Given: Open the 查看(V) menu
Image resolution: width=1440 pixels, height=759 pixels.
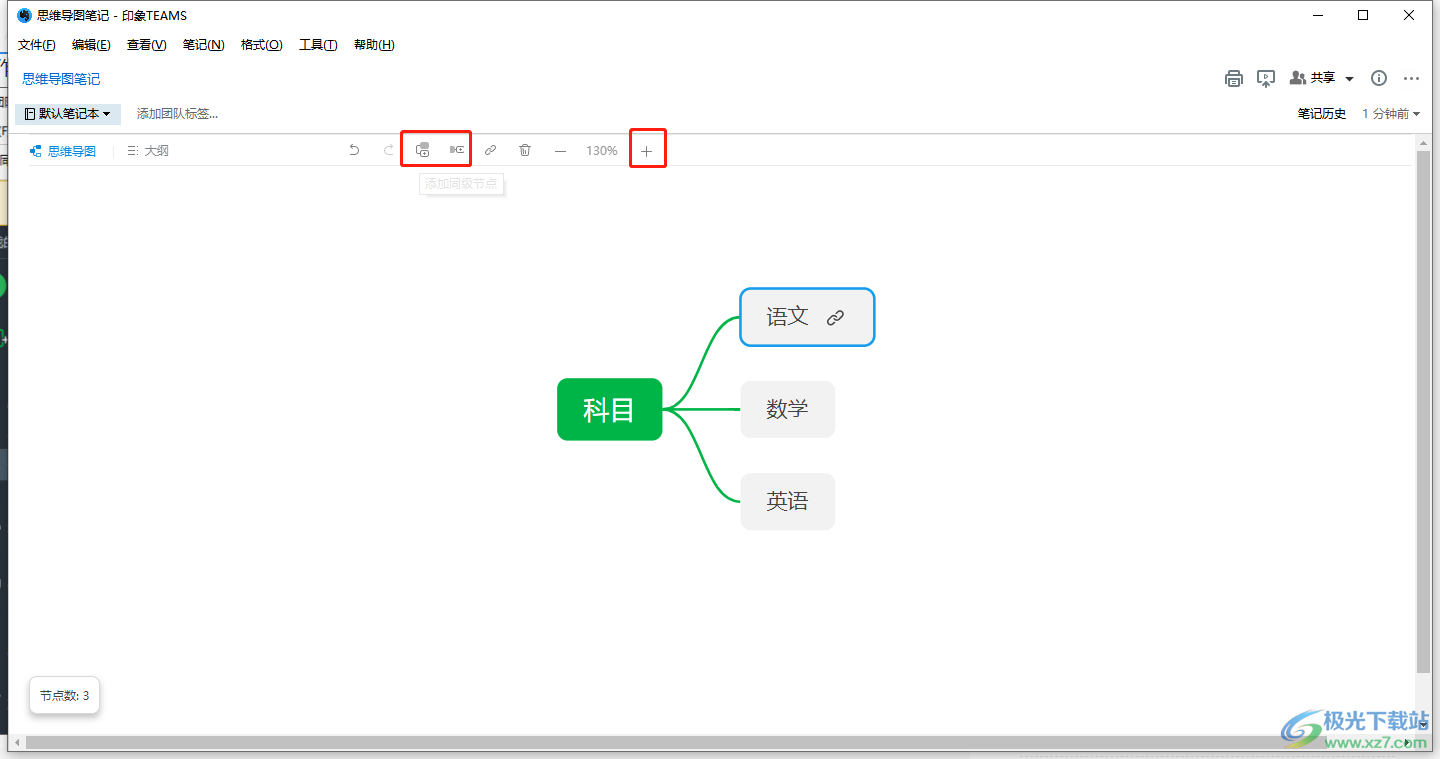Looking at the screenshot, I should [x=147, y=45].
